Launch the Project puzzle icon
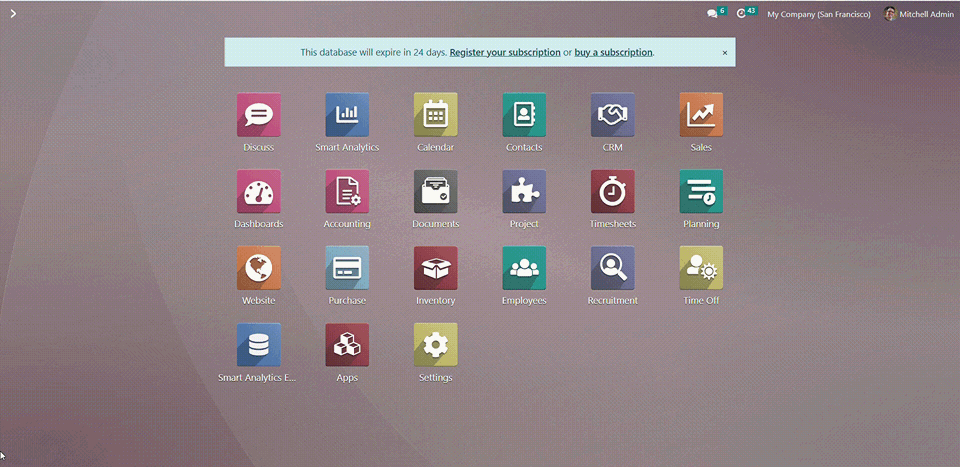The height and width of the screenshot is (467, 960). click(524, 192)
